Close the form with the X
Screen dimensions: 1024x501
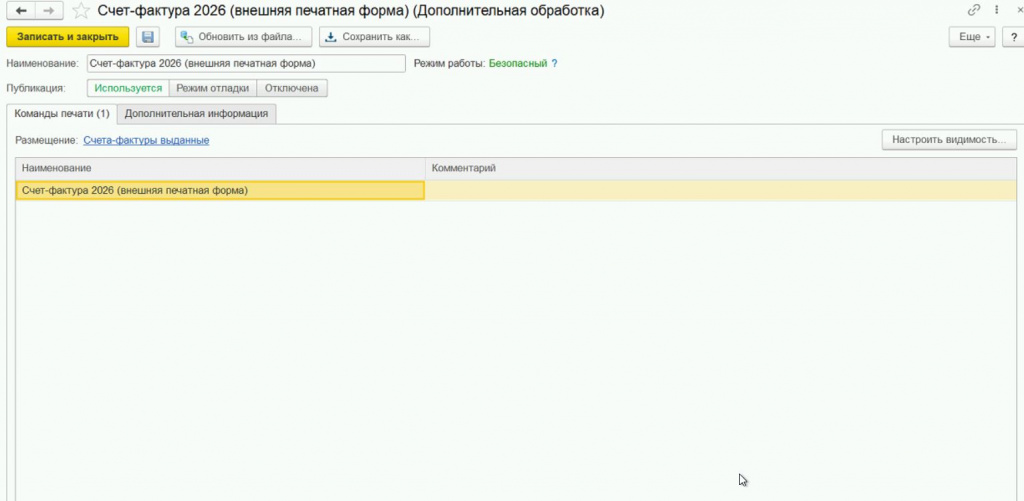tap(1020, 10)
